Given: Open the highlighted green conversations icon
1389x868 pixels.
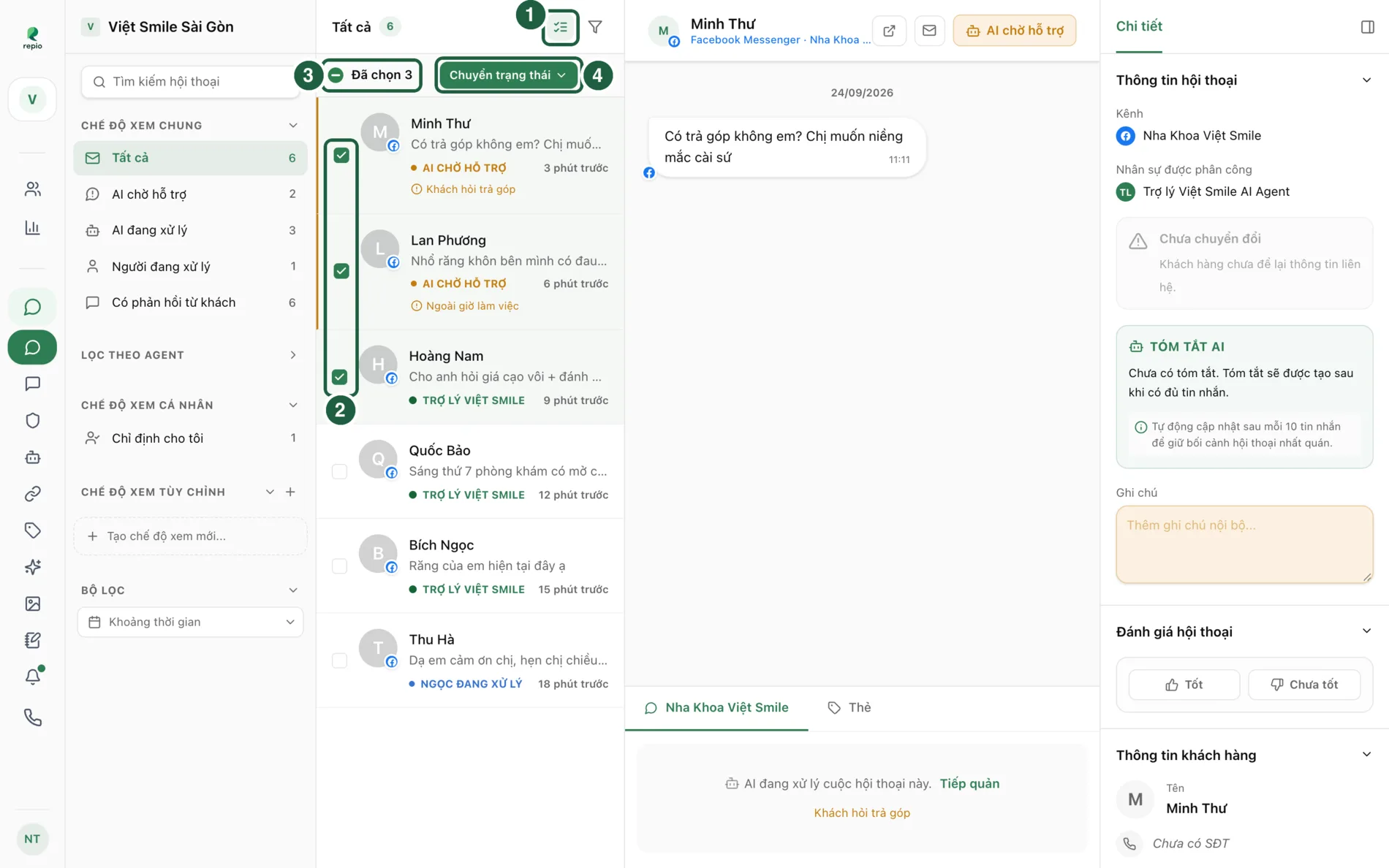Looking at the screenshot, I should coord(32,347).
